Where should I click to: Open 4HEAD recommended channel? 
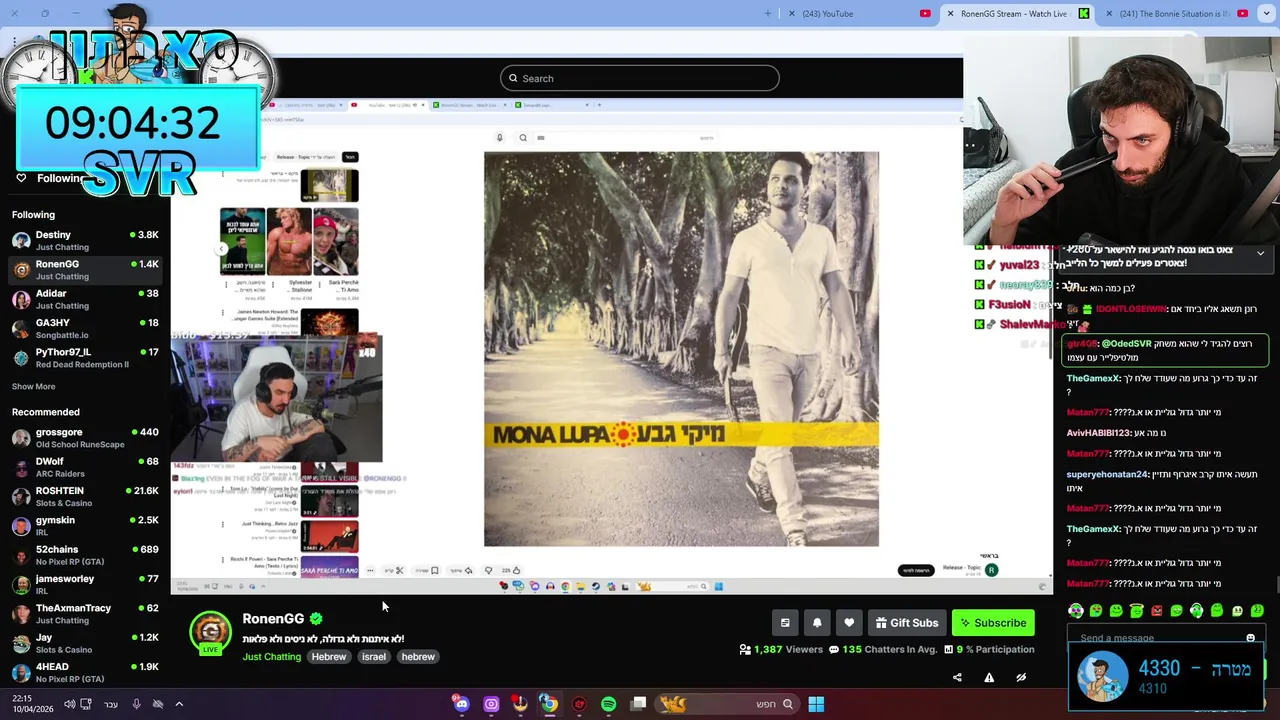[x=85, y=672]
